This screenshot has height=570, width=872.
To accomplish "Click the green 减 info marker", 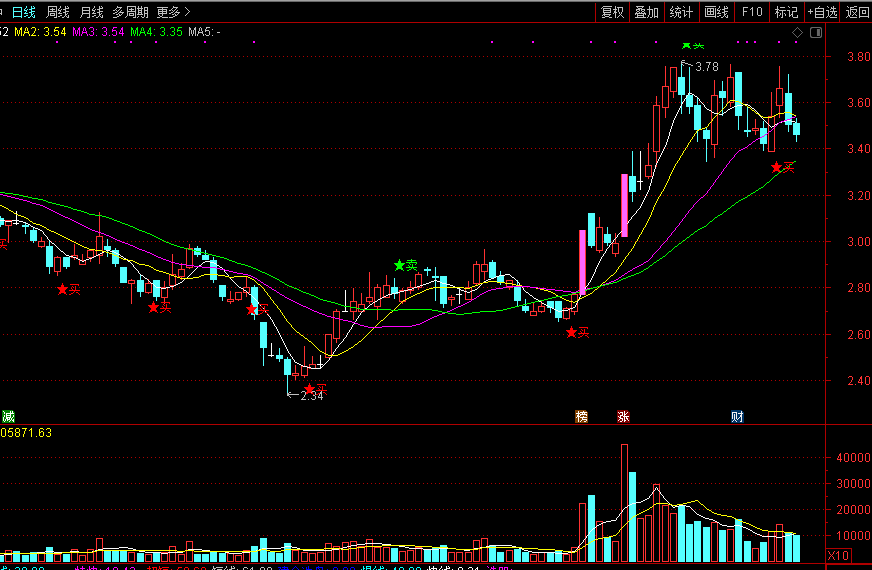I will [x=8, y=416].
